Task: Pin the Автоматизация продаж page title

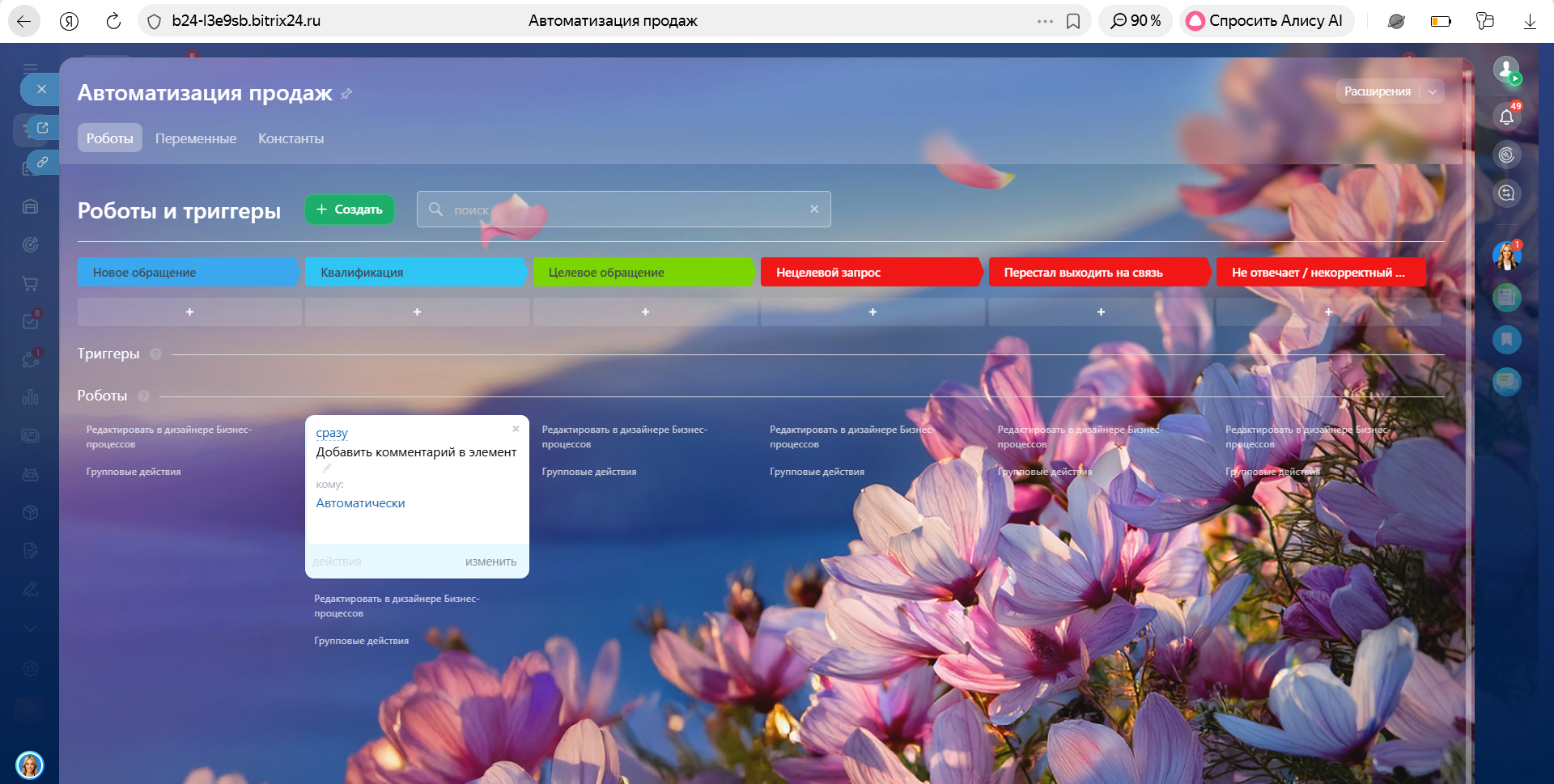Action: [x=346, y=94]
